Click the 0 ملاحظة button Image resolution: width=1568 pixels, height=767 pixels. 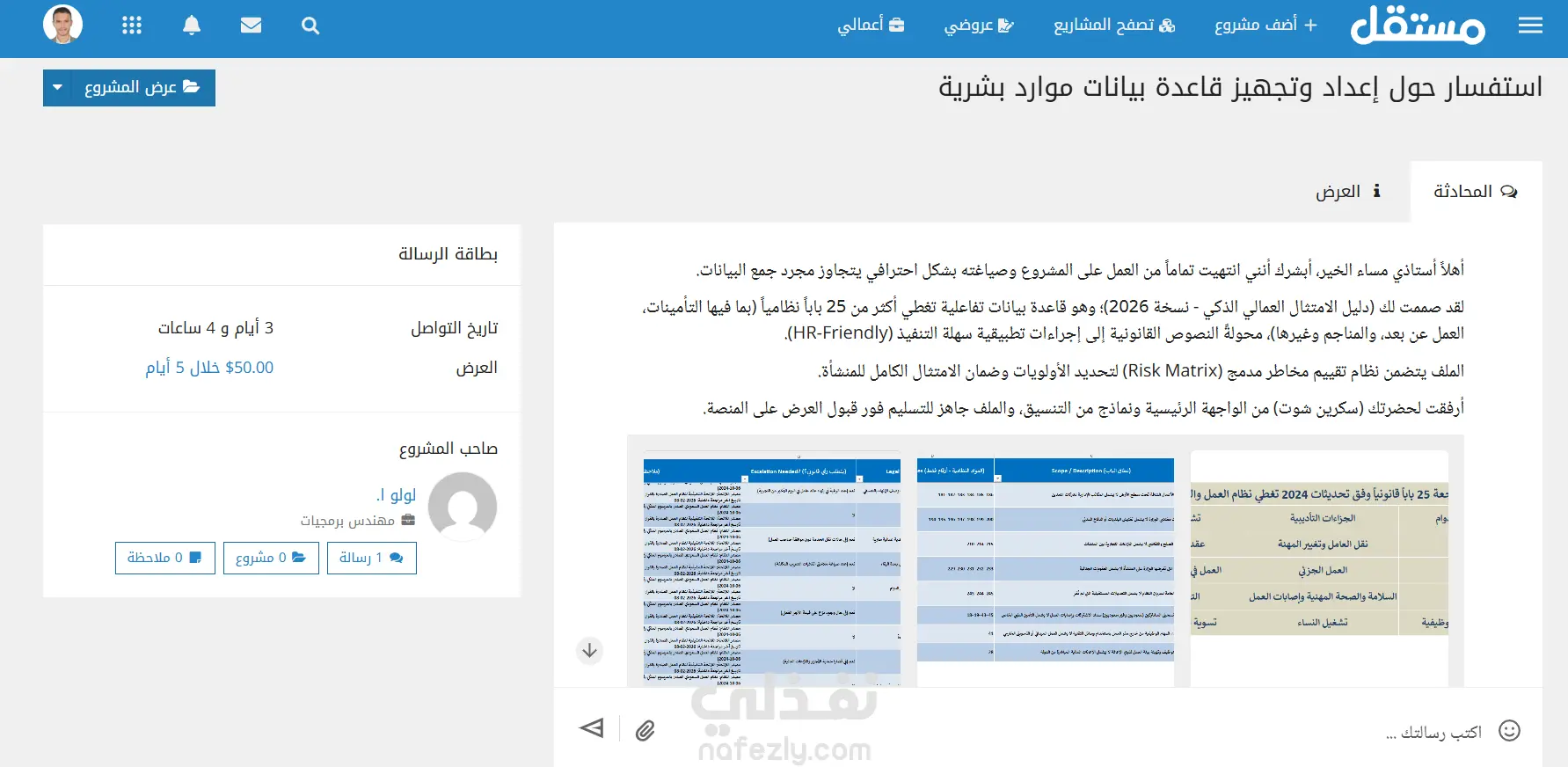[165, 558]
